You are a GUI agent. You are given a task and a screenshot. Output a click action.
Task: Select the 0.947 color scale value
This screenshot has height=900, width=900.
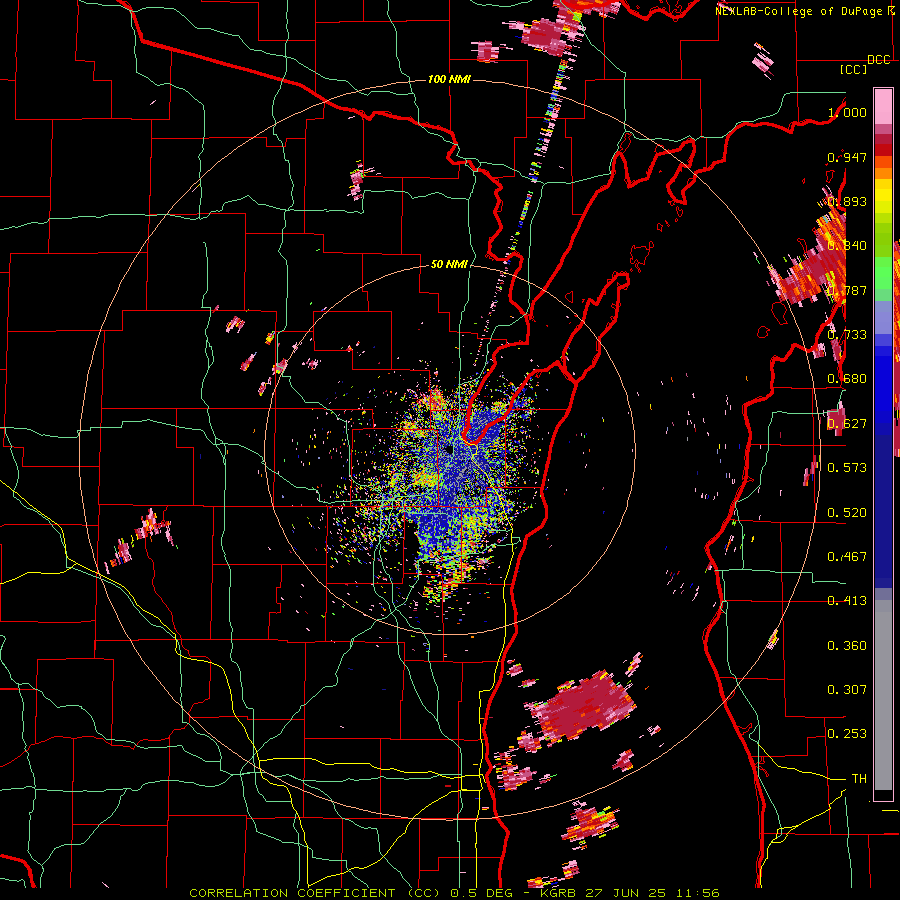[x=847, y=157]
